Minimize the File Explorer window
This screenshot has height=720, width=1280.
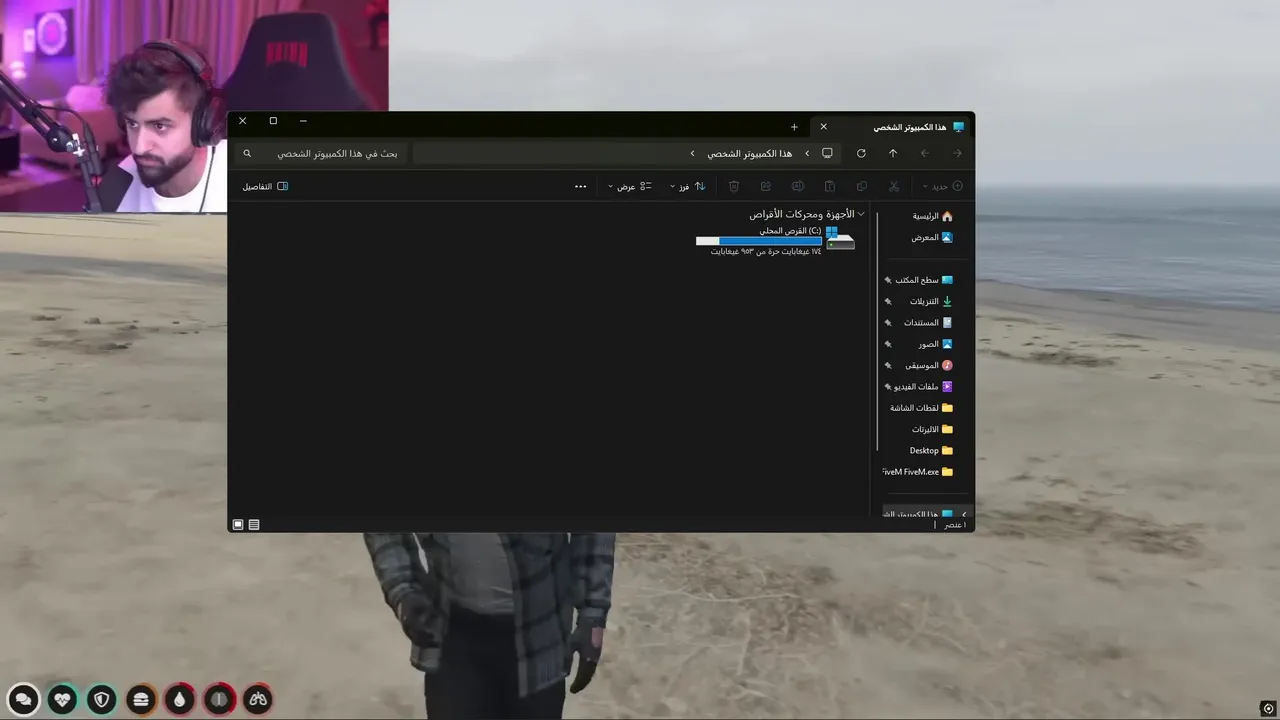coord(303,121)
